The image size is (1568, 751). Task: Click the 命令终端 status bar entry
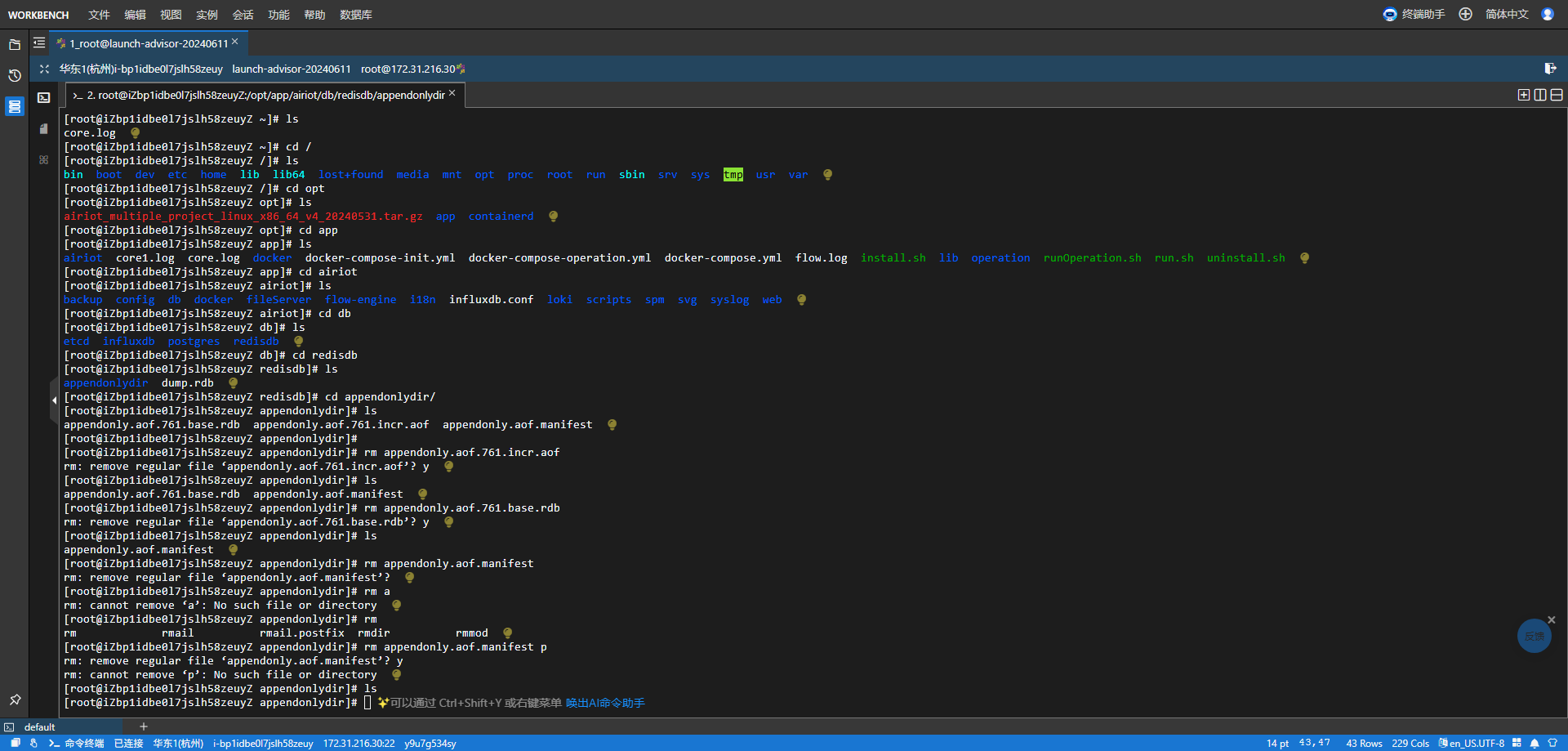click(77, 743)
